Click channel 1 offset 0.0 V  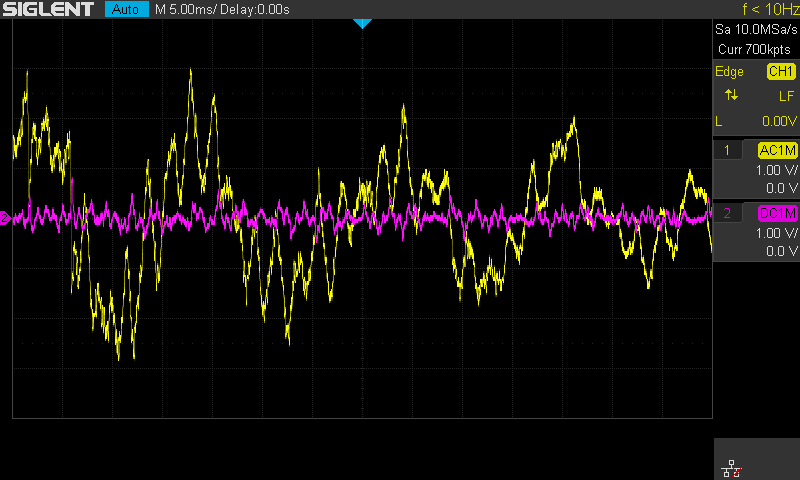(782, 188)
